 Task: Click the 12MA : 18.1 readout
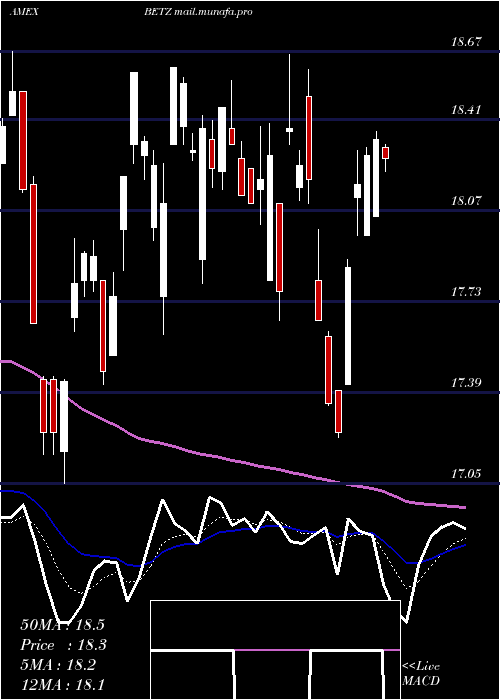[62, 684]
